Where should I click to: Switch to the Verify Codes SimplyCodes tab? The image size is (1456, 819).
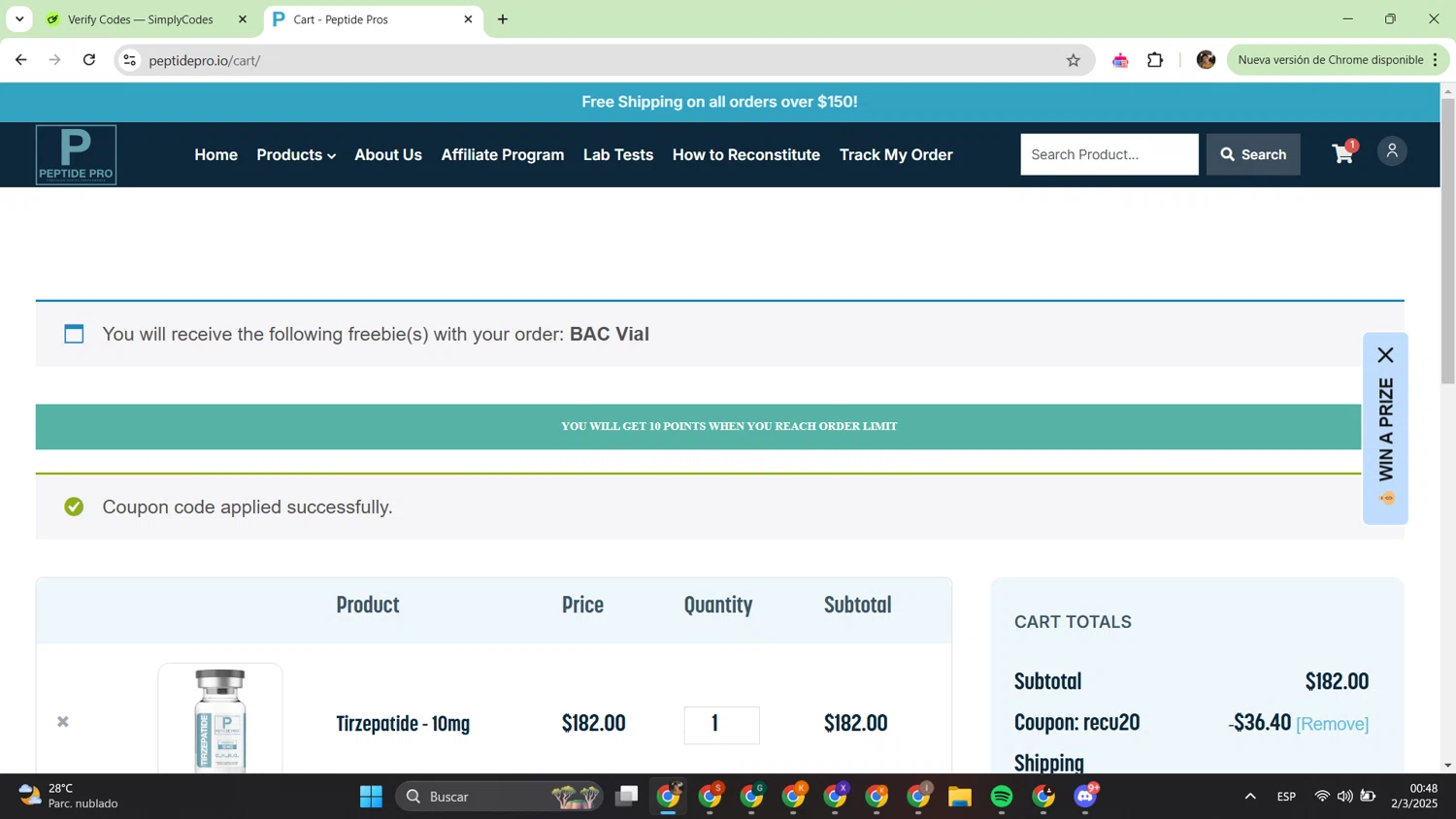tap(141, 19)
